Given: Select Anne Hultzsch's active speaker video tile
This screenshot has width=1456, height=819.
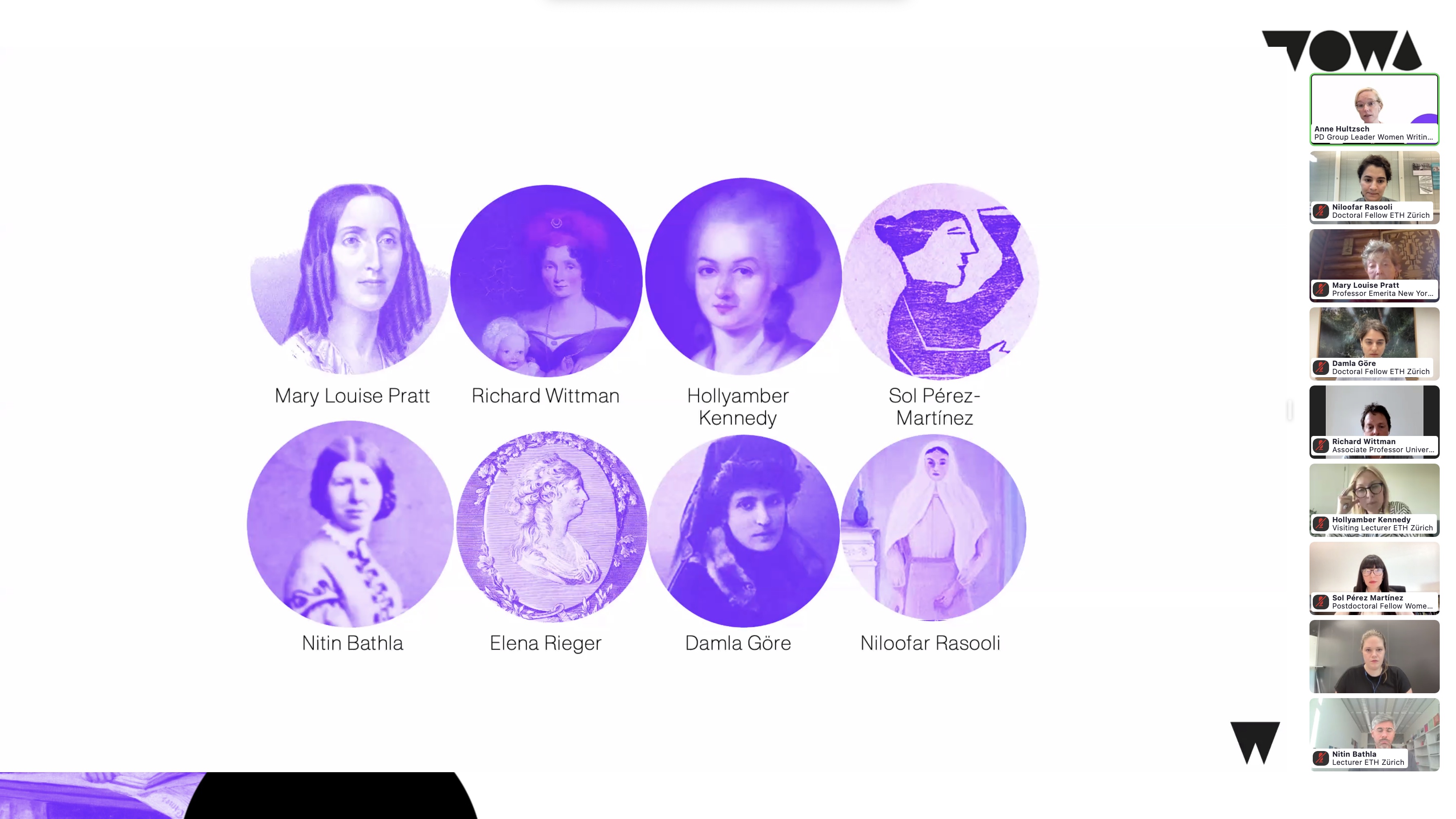Looking at the screenshot, I should [x=1374, y=109].
